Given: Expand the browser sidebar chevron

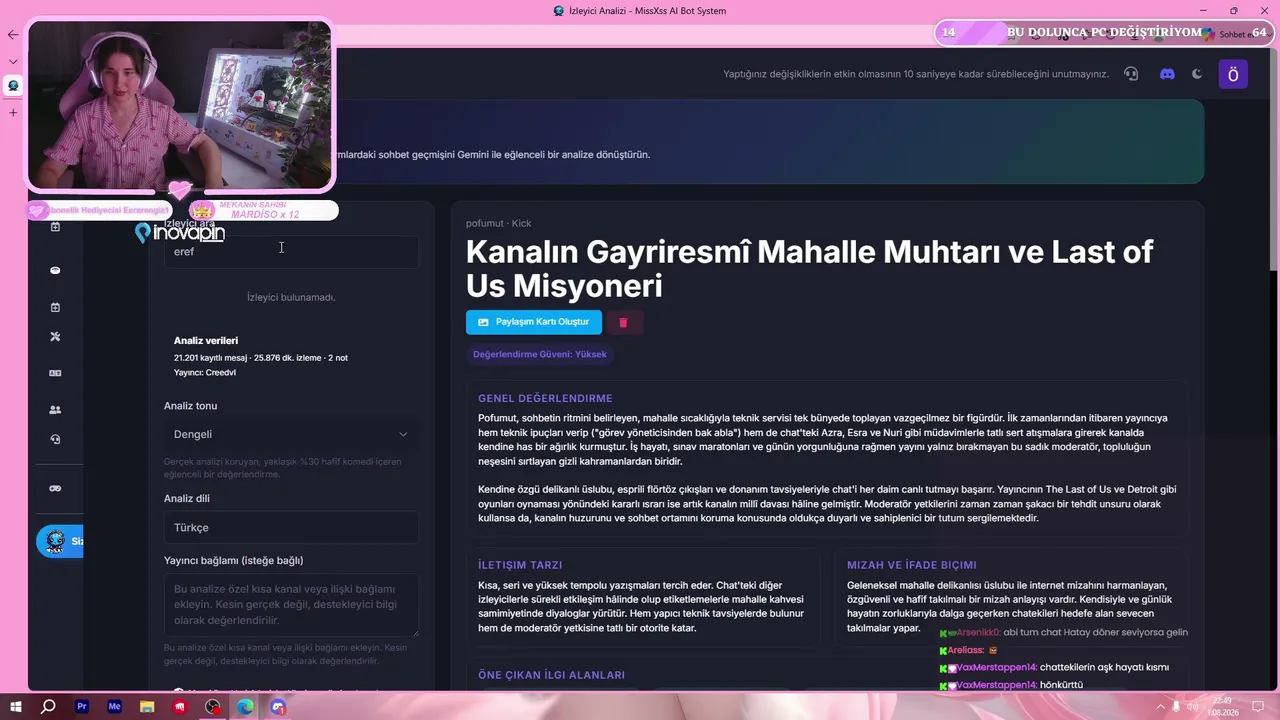Looking at the screenshot, I should click(13, 61).
